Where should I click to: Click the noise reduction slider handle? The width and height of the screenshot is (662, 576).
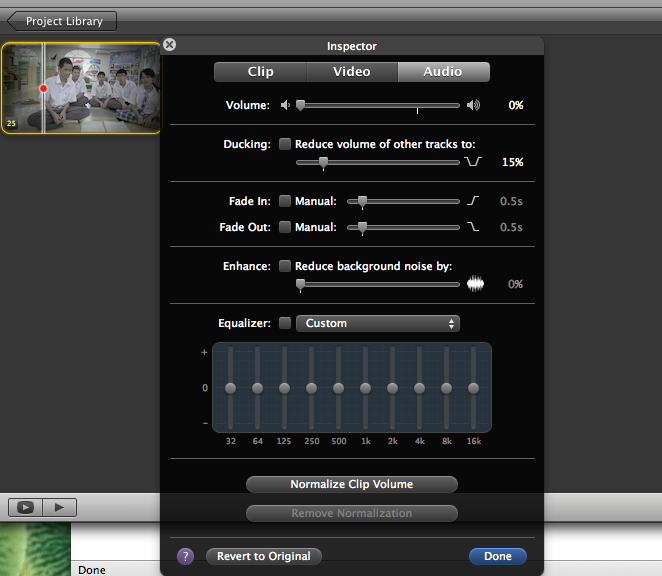pyautogui.click(x=300, y=285)
